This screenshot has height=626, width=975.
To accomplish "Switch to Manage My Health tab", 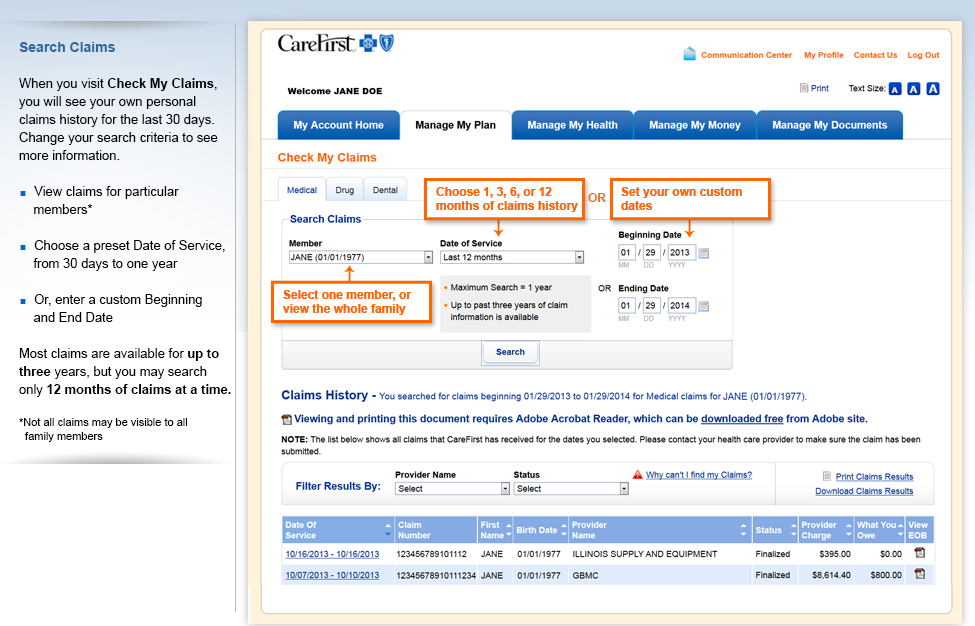I will coord(572,125).
